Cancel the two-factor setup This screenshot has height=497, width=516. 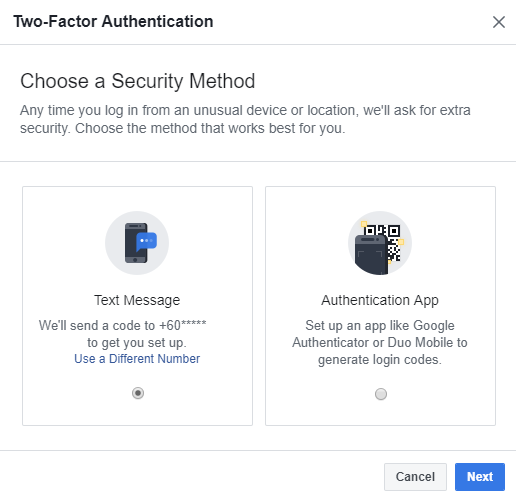[x=415, y=477]
